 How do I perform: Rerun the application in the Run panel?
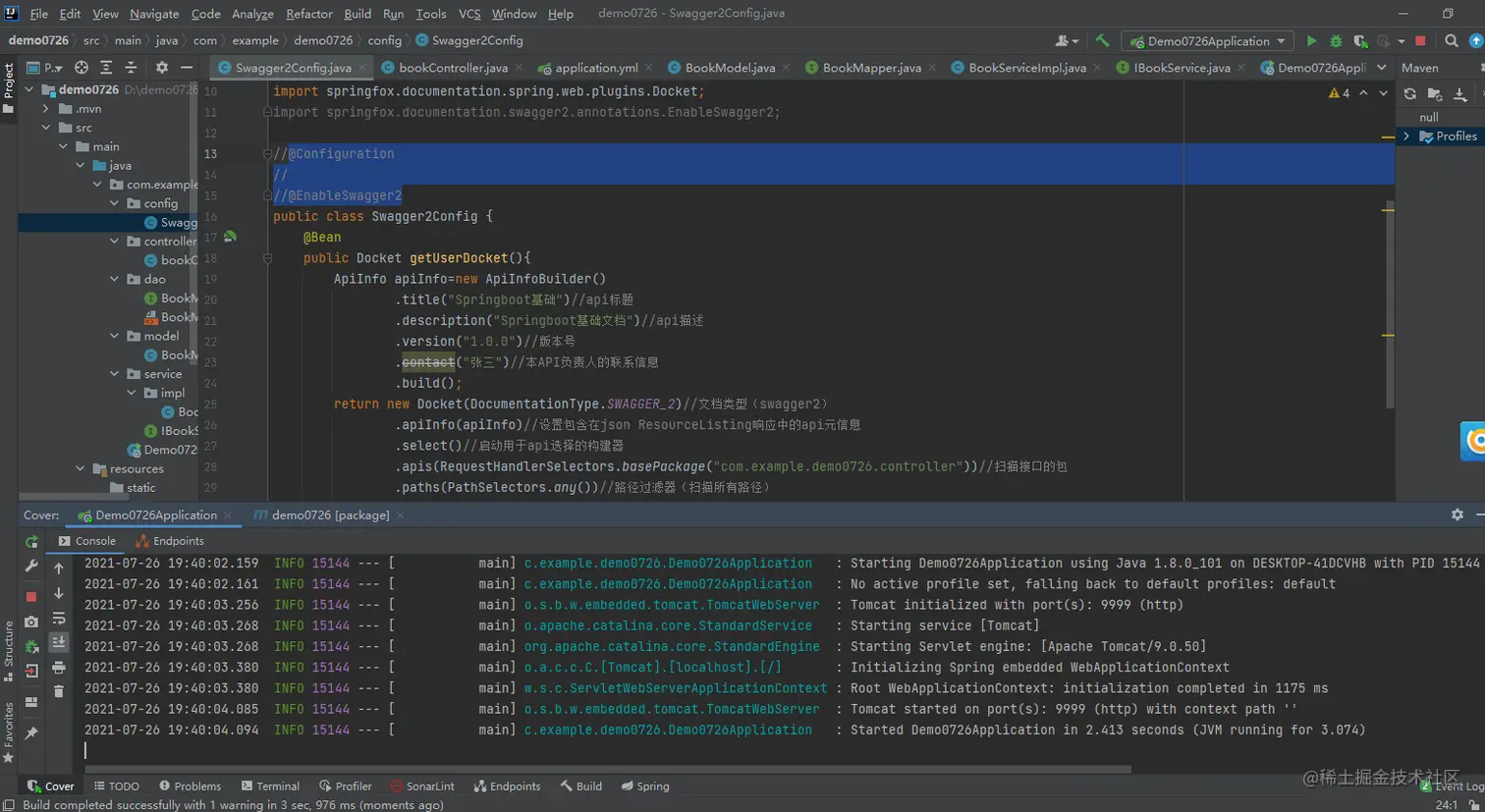click(x=31, y=542)
